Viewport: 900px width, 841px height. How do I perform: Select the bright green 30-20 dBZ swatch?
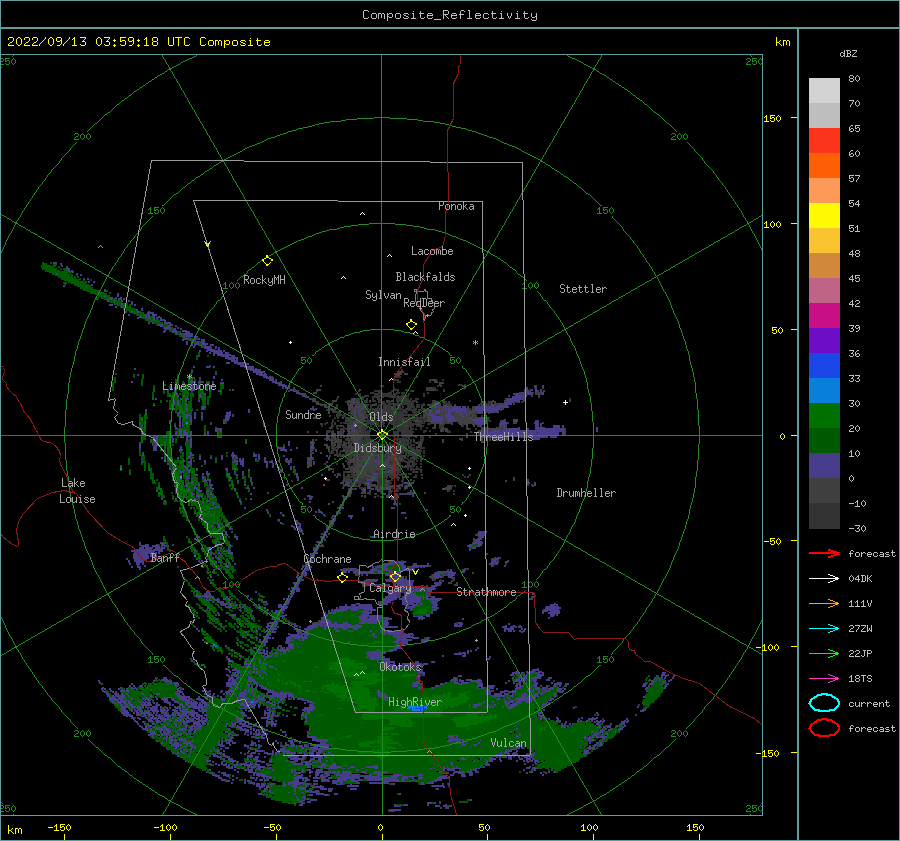(824, 416)
